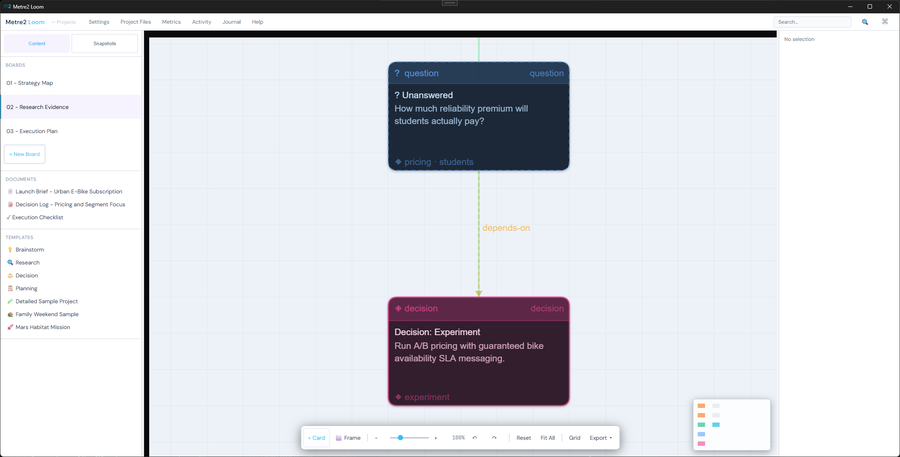Open the Journal menu
This screenshot has height=457, width=900.
tap(231, 22)
